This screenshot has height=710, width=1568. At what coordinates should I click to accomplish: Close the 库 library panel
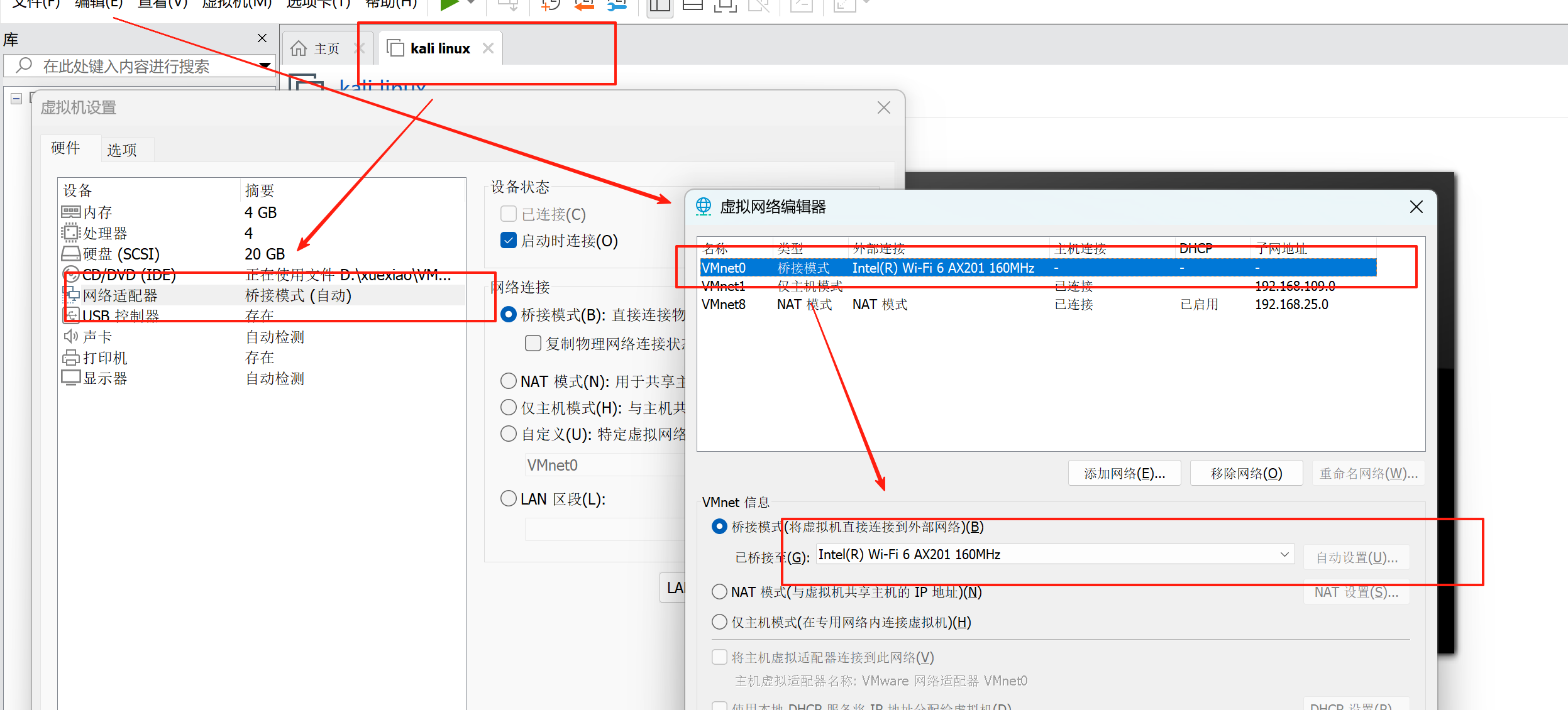point(262,38)
